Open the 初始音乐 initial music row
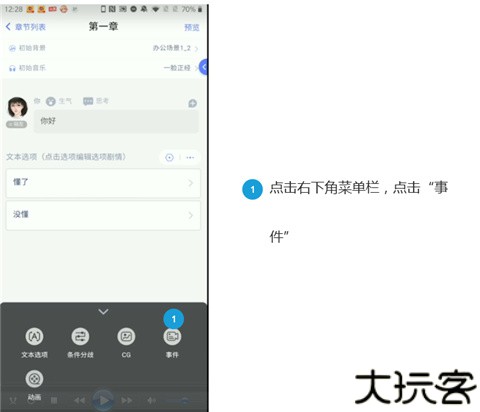 pyautogui.click(x=103, y=68)
